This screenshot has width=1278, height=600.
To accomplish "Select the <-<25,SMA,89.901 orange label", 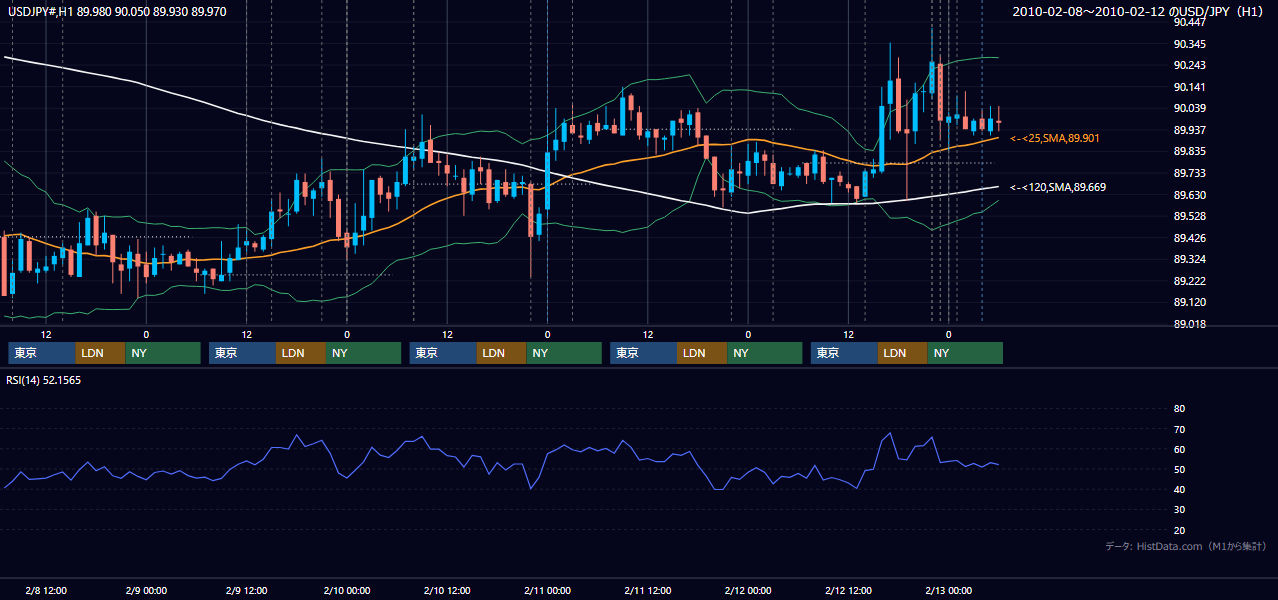I will pos(1055,138).
